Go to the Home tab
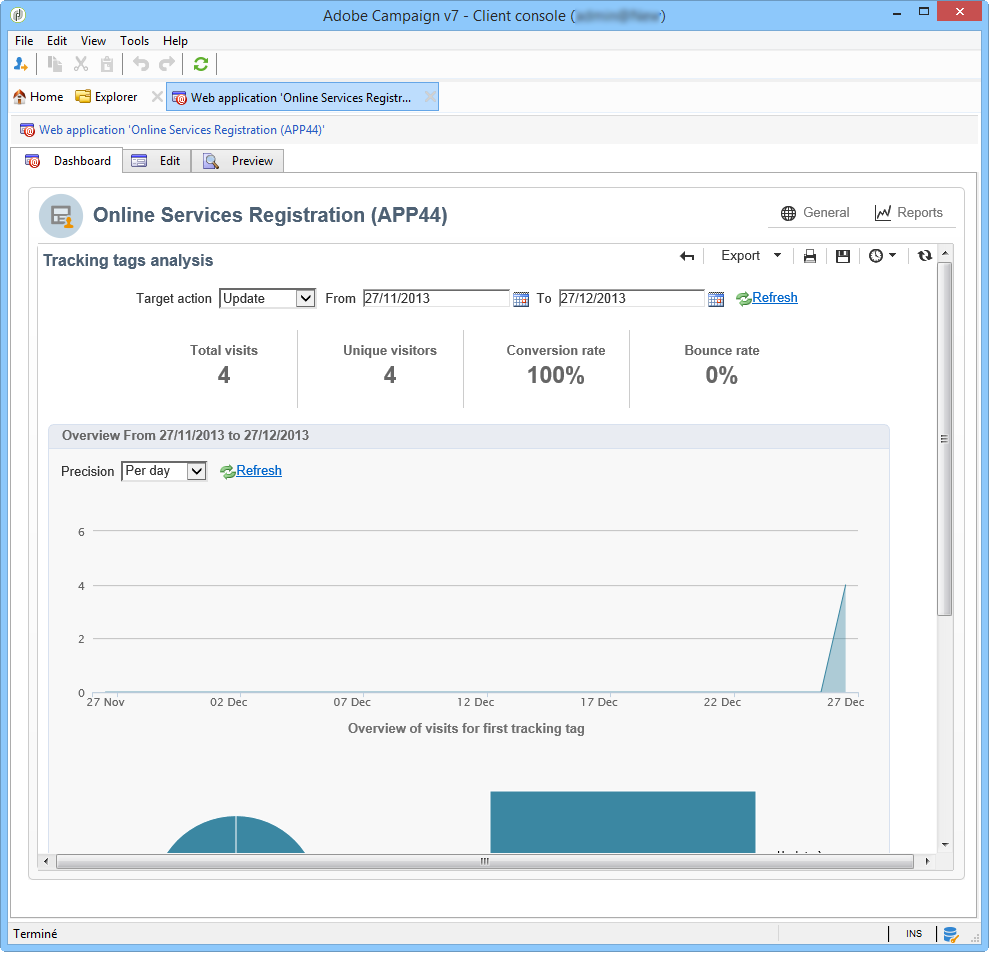Viewport: 1007px width, 975px height. pos(38,97)
